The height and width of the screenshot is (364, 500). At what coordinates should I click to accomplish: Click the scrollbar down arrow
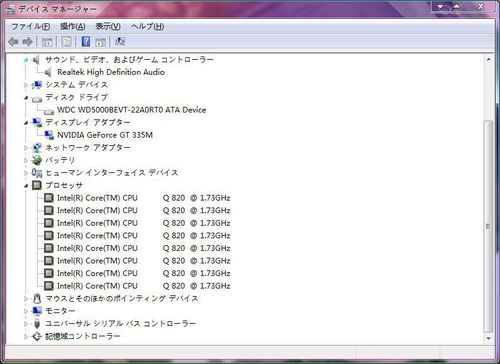click(x=488, y=338)
